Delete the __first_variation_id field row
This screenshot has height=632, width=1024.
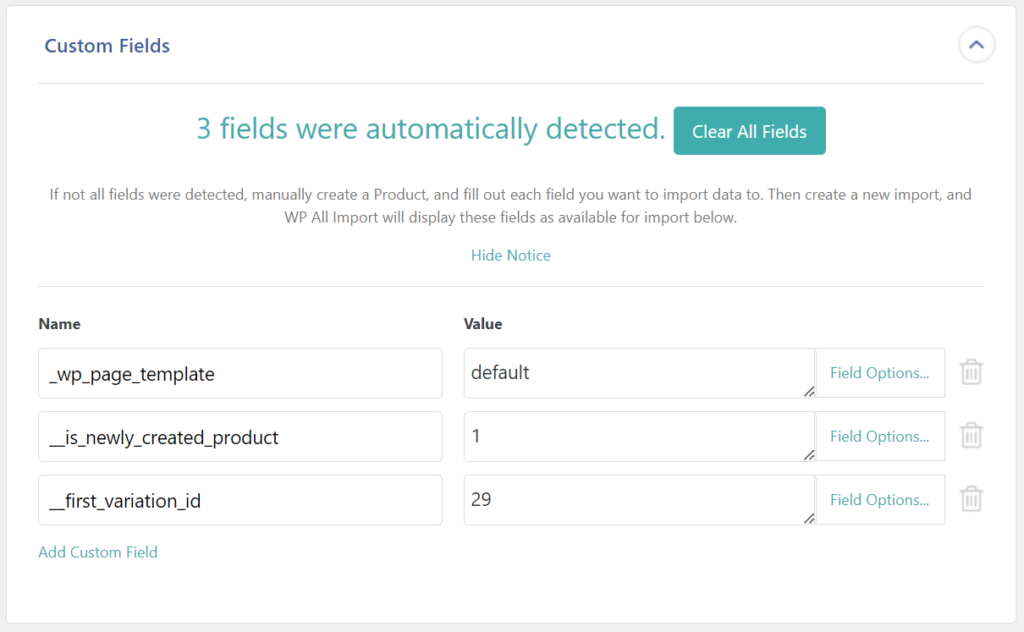pyautogui.click(x=971, y=499)
